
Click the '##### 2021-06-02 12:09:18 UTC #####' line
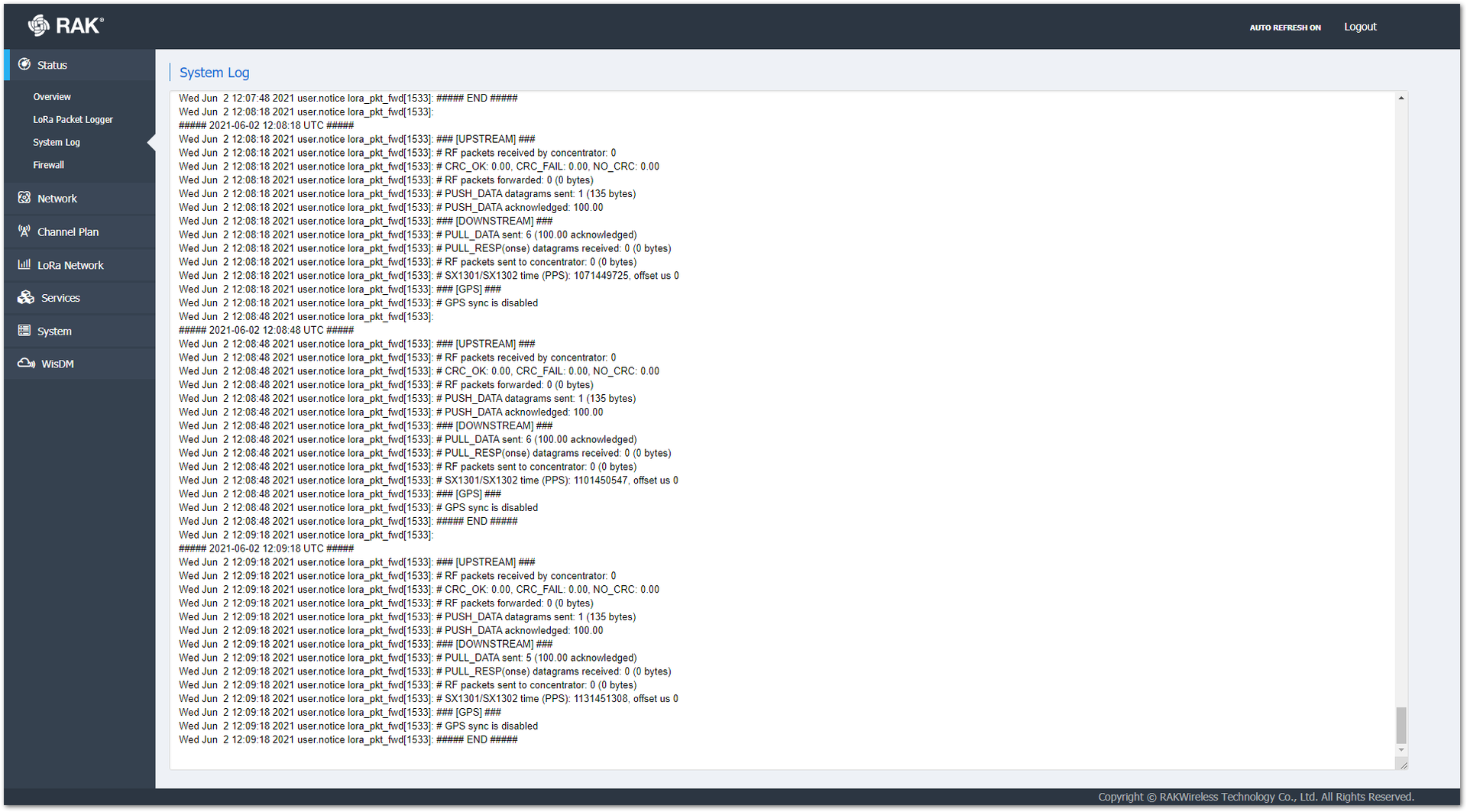point(266,548)
